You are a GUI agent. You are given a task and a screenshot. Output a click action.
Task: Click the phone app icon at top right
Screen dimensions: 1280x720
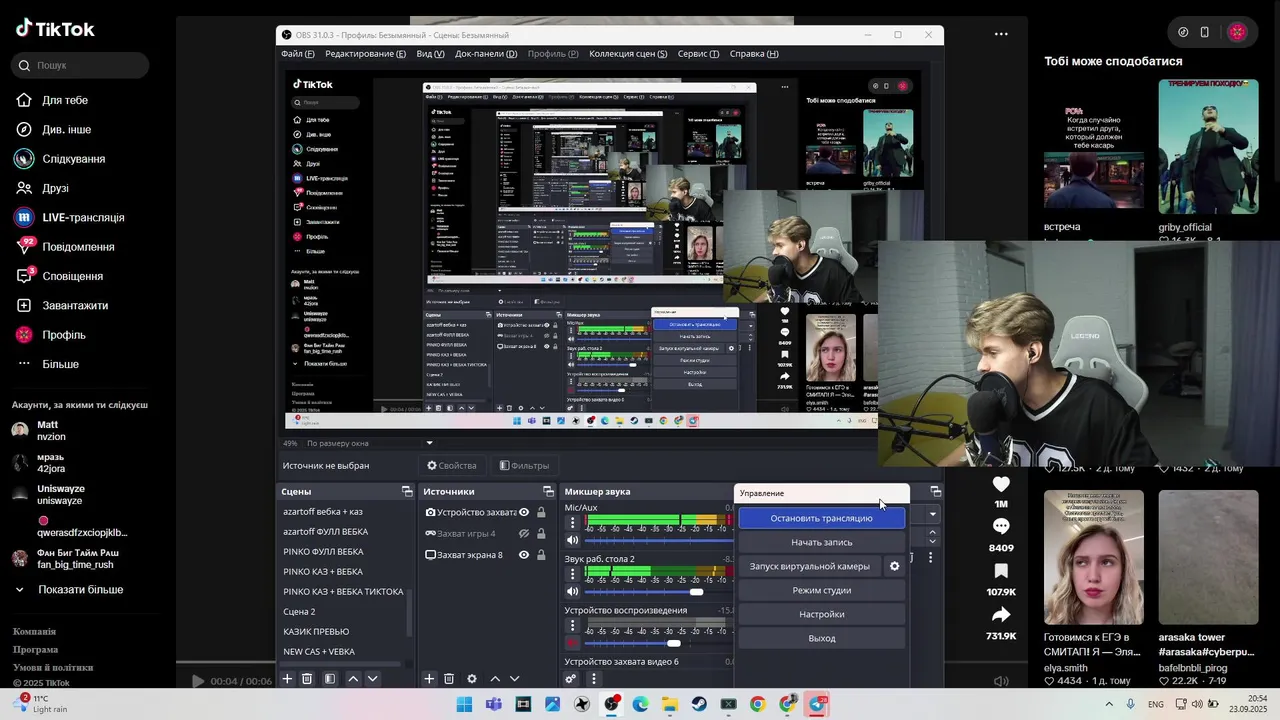tap(1205, 32)
